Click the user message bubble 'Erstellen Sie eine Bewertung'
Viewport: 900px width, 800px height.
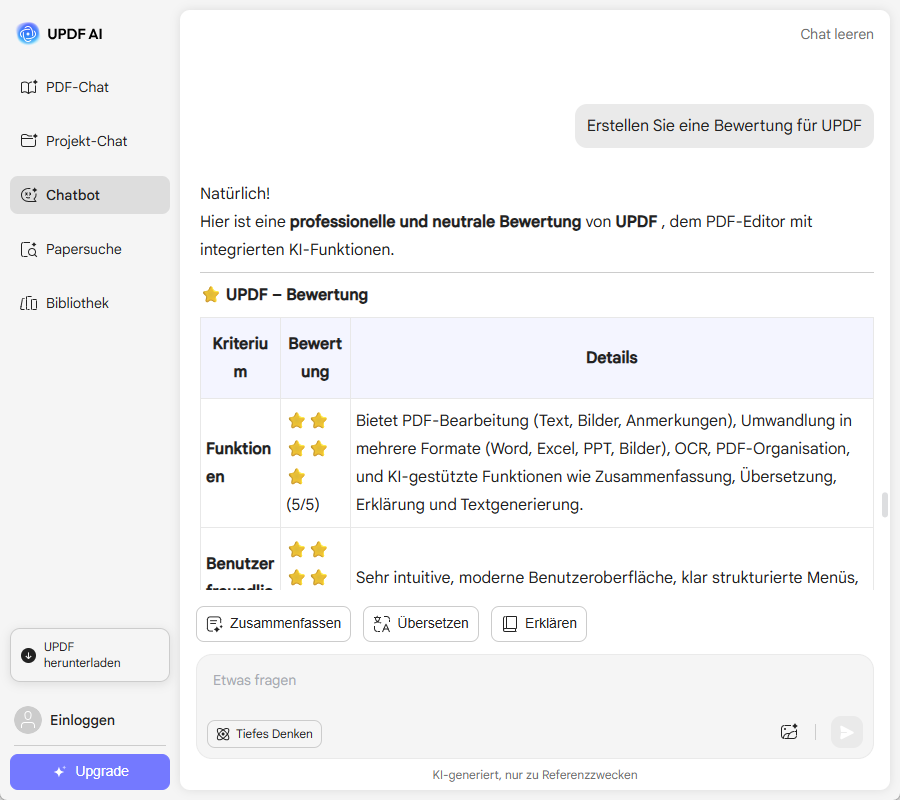pos(724,126)
